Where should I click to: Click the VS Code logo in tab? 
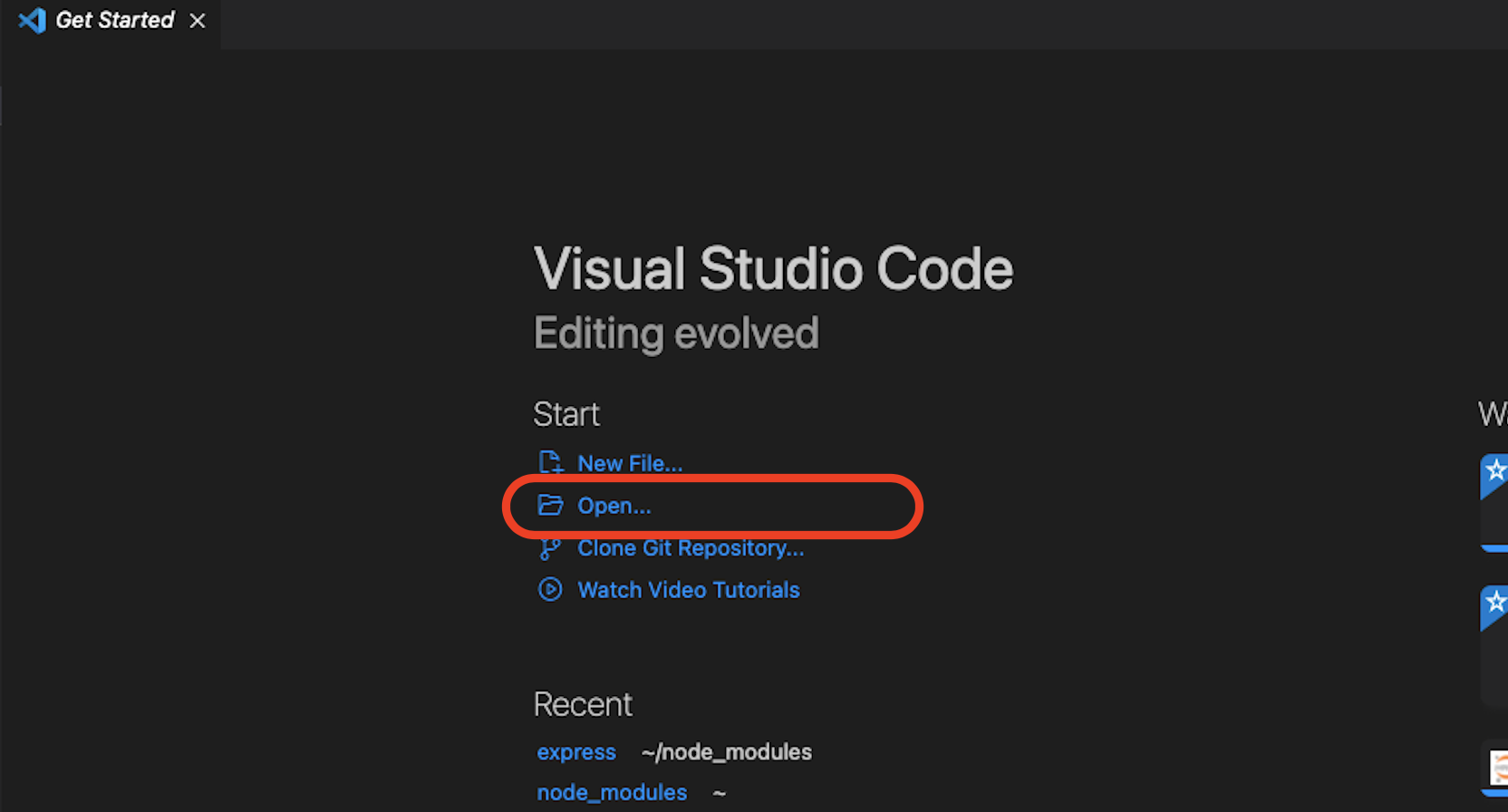(x=32, y=20)
